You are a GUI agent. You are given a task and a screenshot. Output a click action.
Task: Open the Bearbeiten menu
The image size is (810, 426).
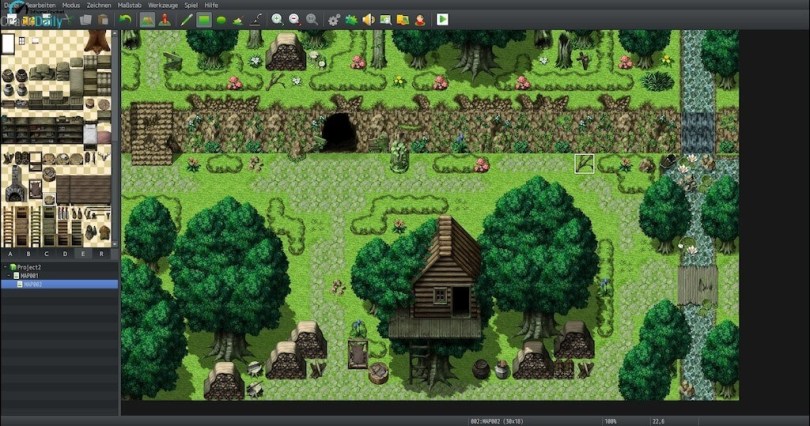40,5
